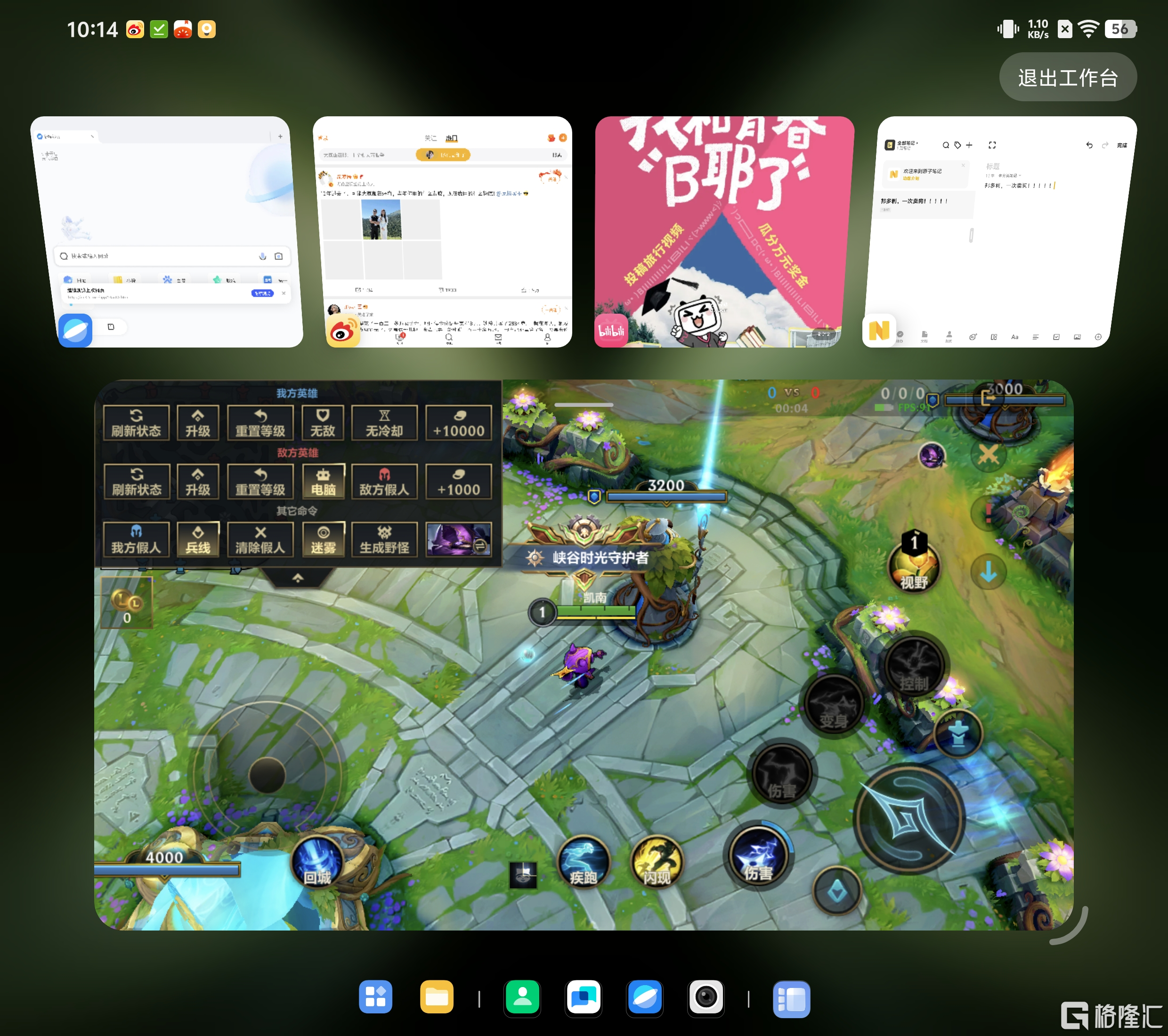The width and height of the screenshot is (1168, 1036).
Task: Tap the 控制 control skill button
Action: click(x=914, y=666)
